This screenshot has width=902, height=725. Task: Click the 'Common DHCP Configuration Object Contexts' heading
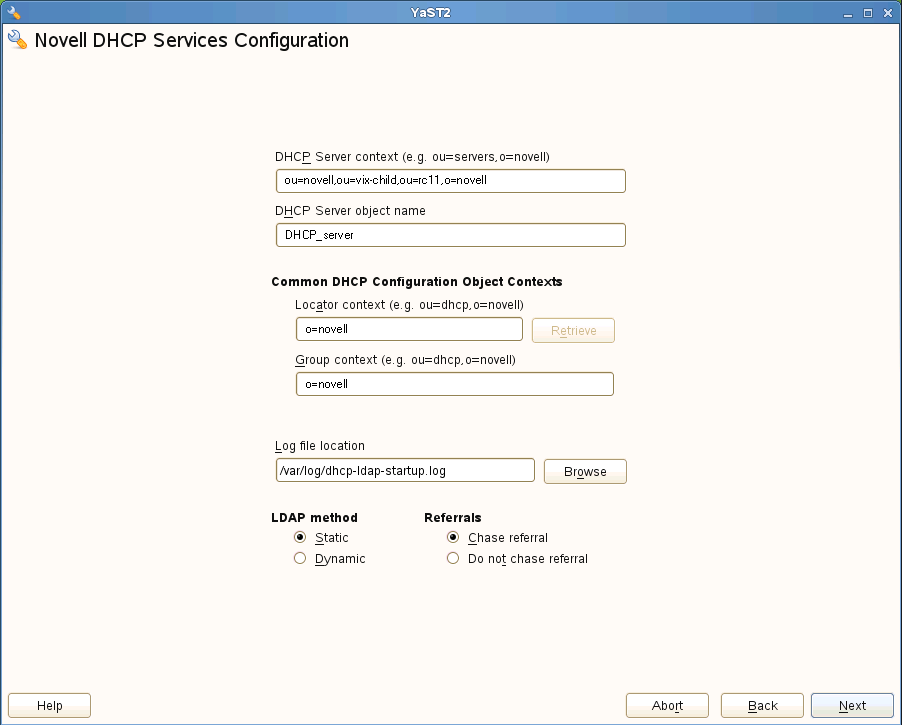(x=416, y=281)
